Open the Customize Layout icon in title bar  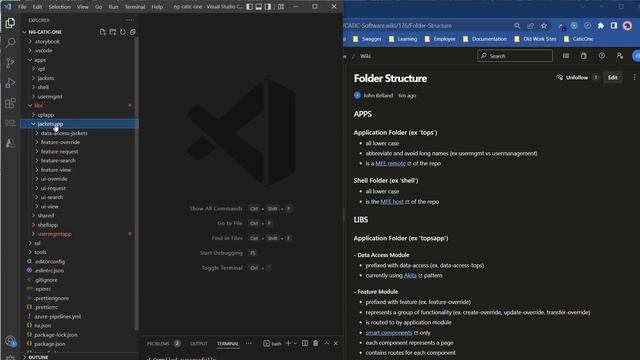coord(281,7)
